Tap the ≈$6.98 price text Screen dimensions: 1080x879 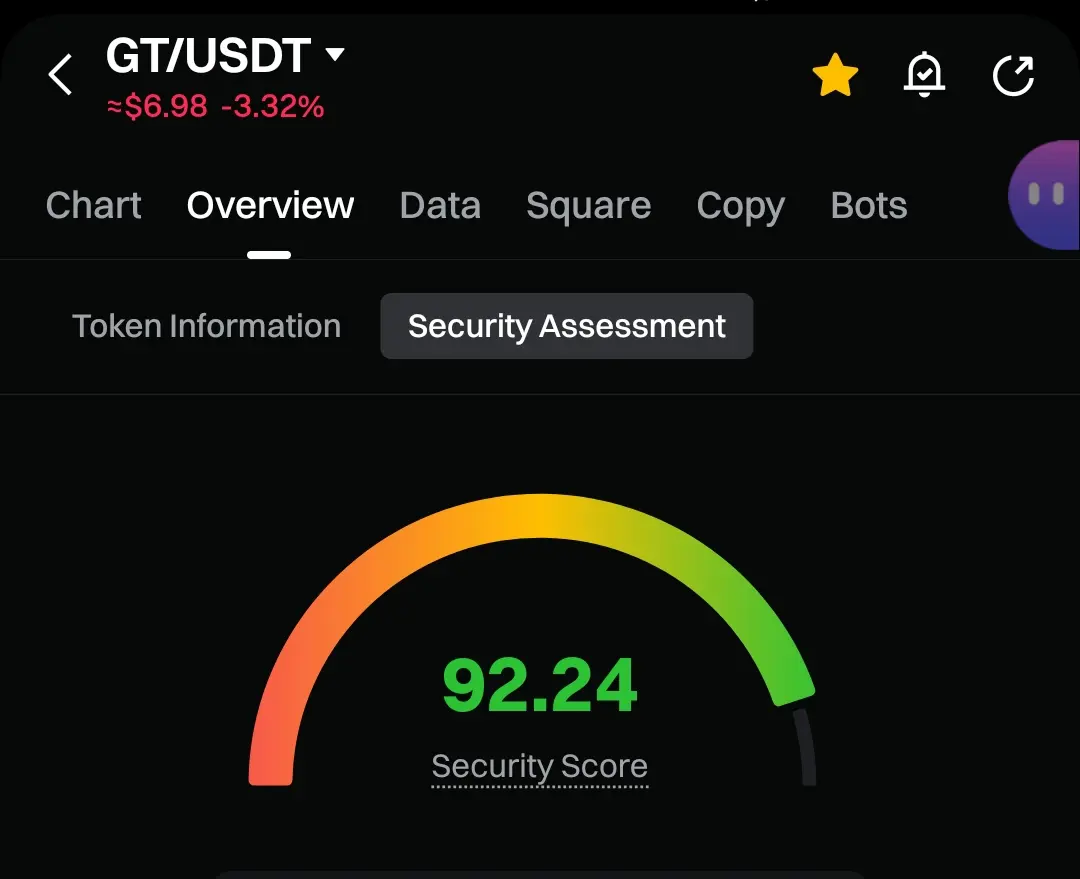coord(157,107)
